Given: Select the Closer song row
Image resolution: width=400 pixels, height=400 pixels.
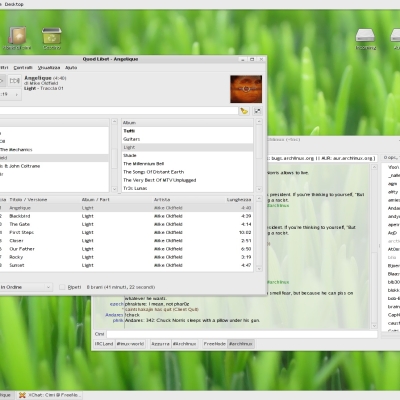Looking at the screenshot, I should point(126,241).
